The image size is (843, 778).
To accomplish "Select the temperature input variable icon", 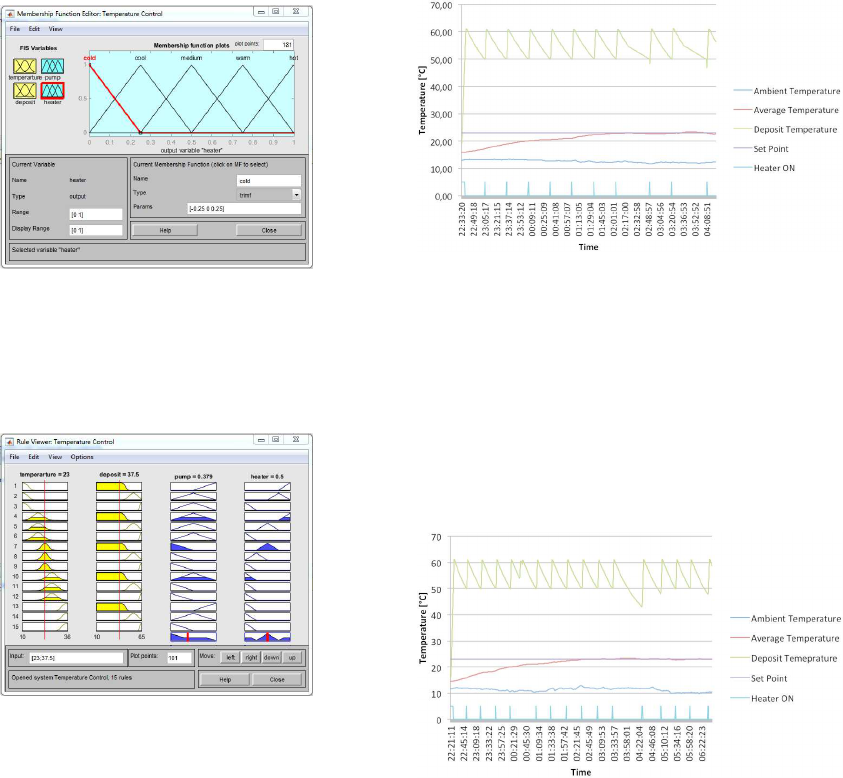I will 25,65.
